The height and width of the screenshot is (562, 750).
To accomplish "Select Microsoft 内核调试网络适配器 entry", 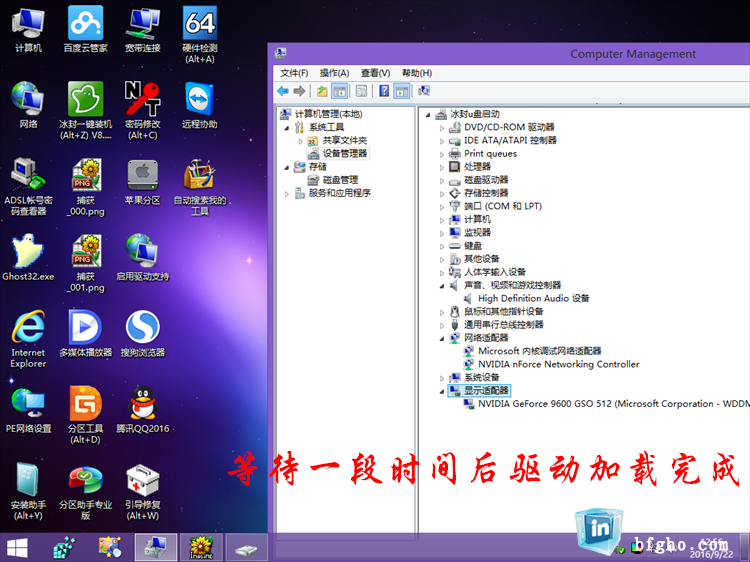I will pyautogui.click(x=540, y=351).
